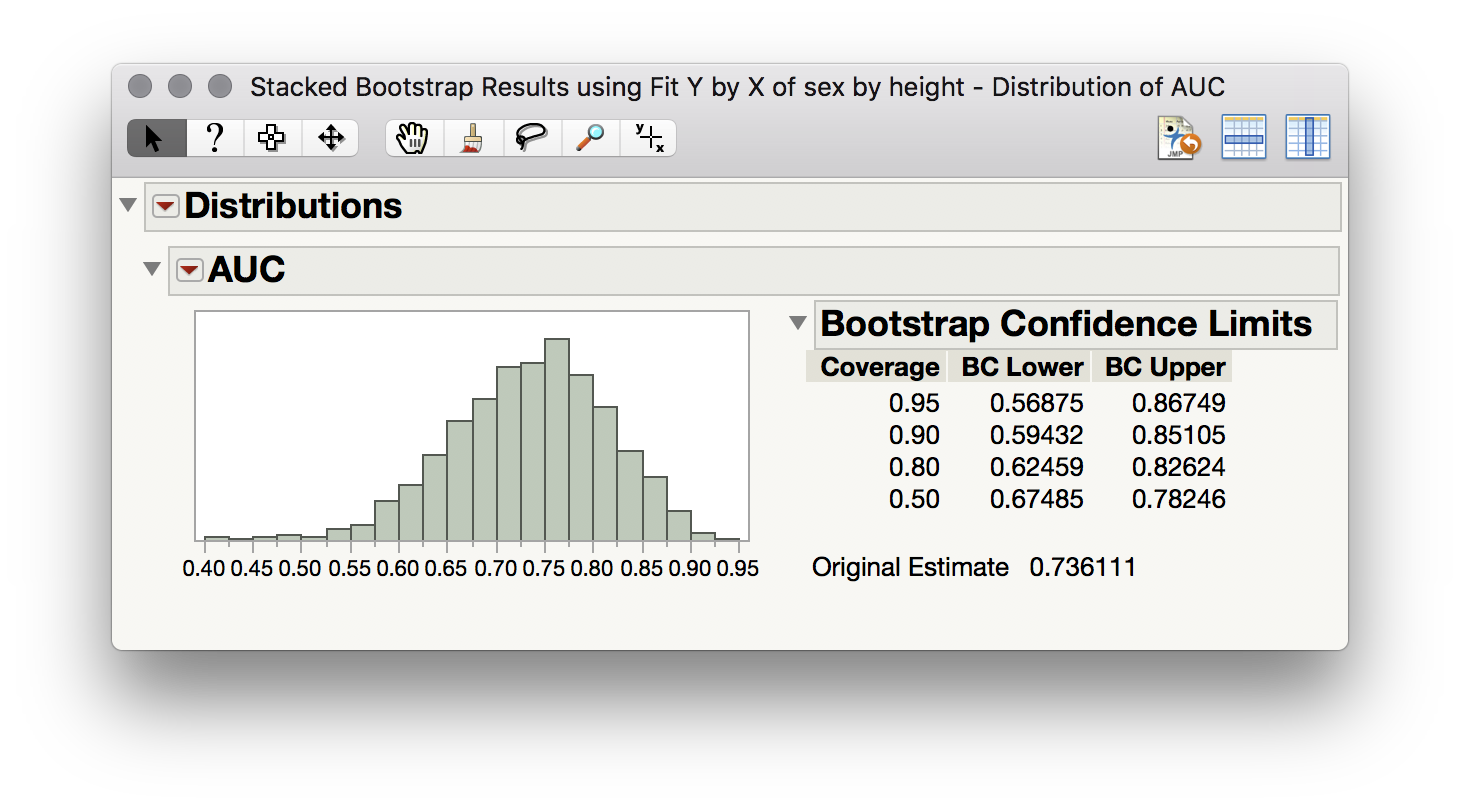Select the 0.95 coverage row
1460x810 pixels.
(915, 403)
